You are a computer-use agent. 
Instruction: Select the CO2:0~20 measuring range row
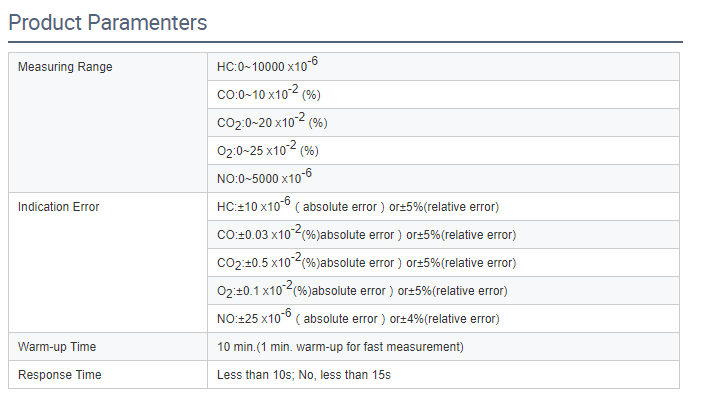(x=443, y=123)
